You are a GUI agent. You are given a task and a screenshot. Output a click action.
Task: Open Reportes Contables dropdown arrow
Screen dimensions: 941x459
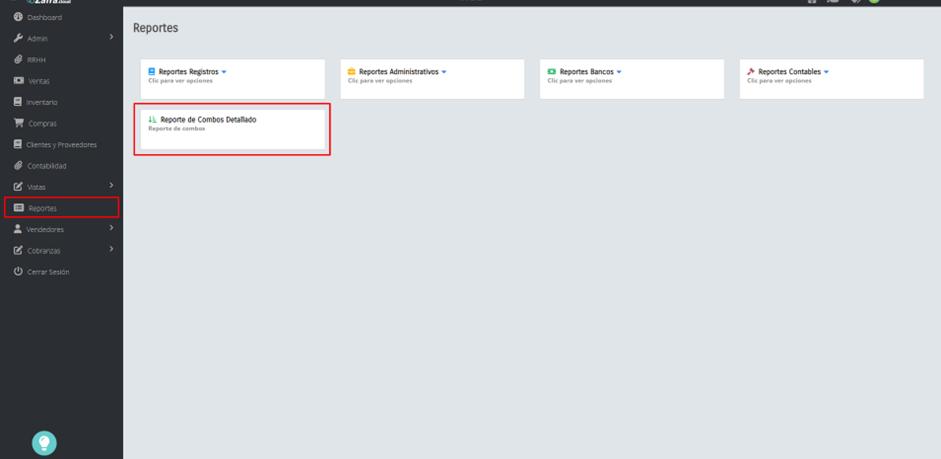click(x=826, y=72)
